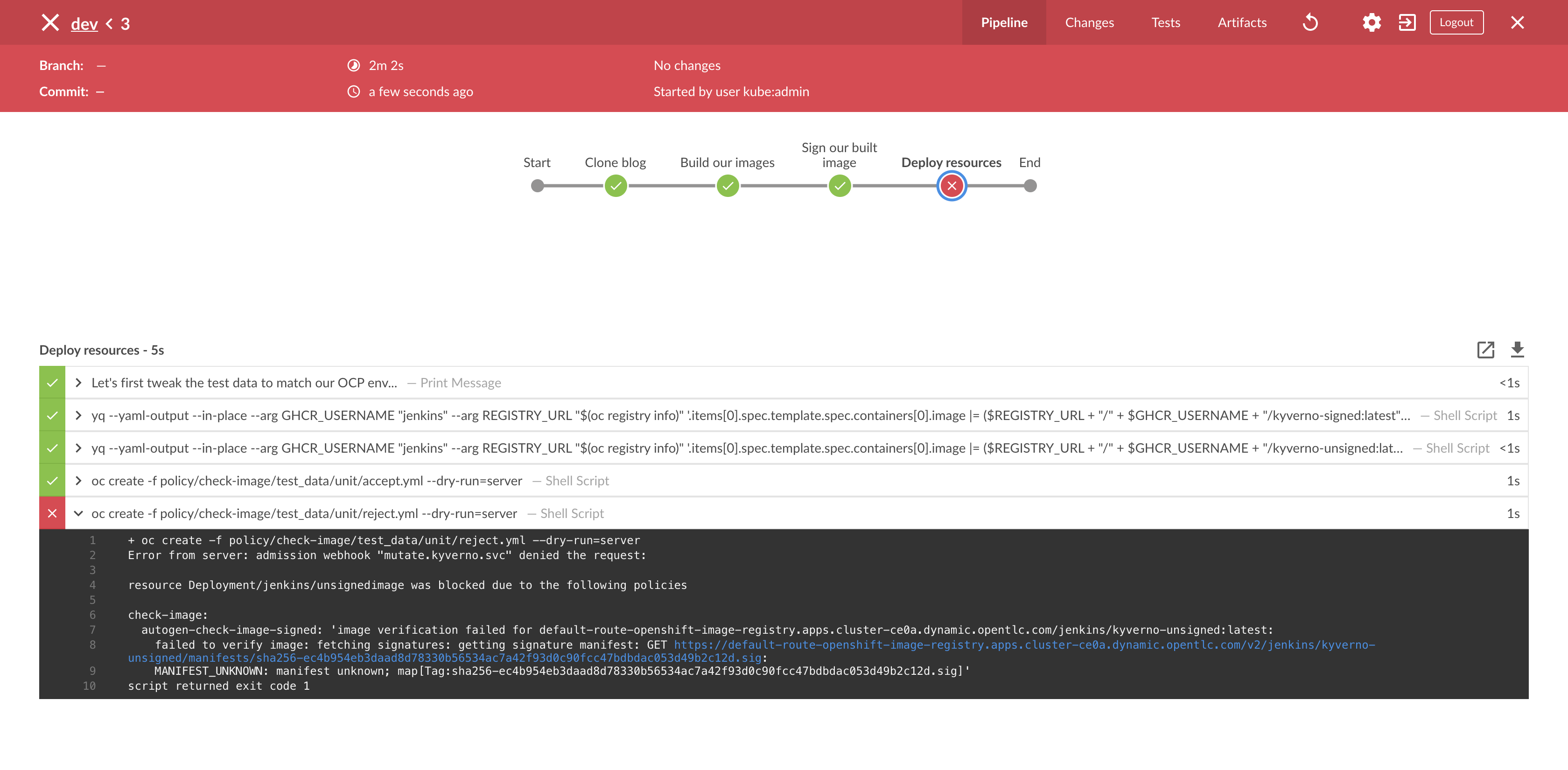Open the Artifacts tab

(1242, 22)
